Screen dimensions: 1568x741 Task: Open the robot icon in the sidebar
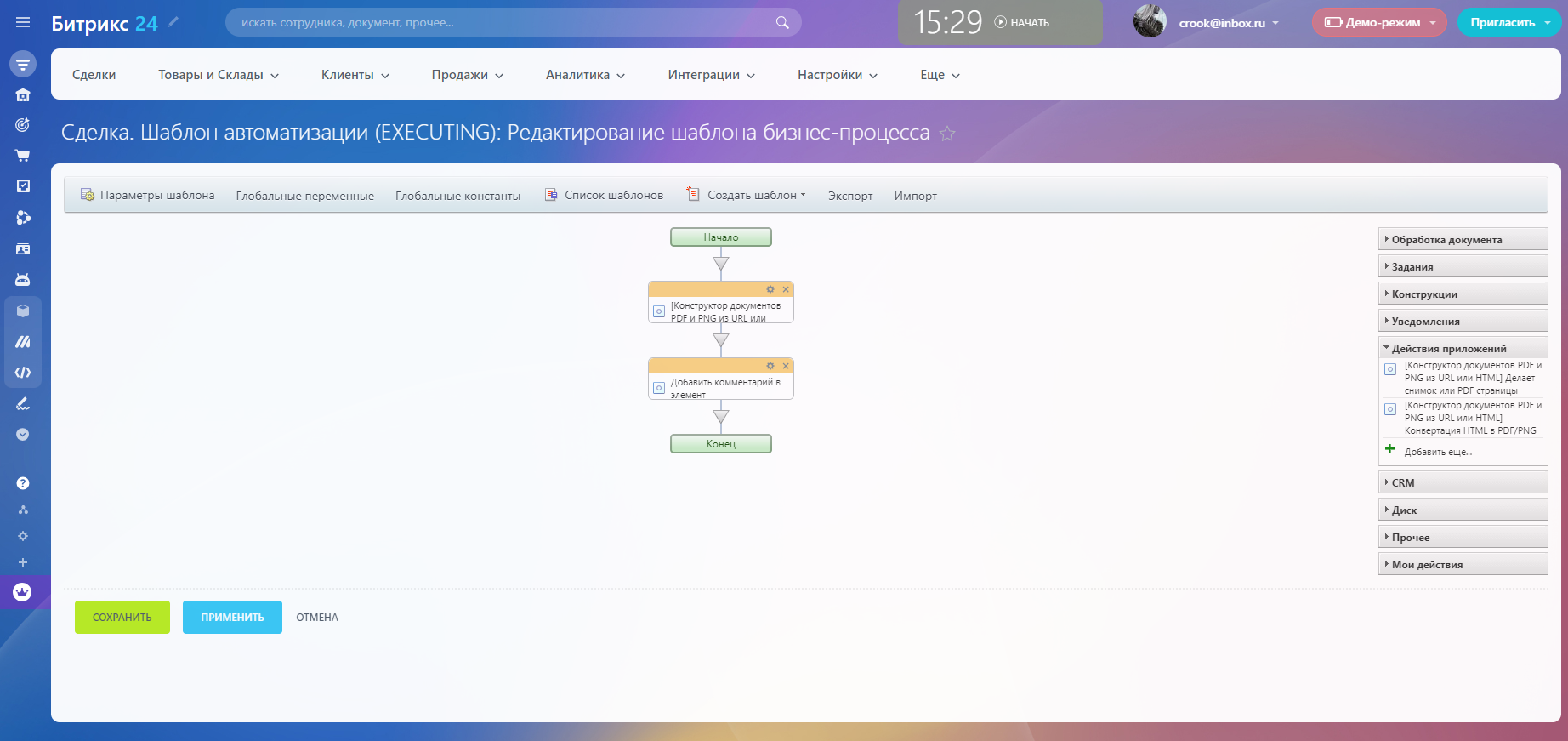23,280
